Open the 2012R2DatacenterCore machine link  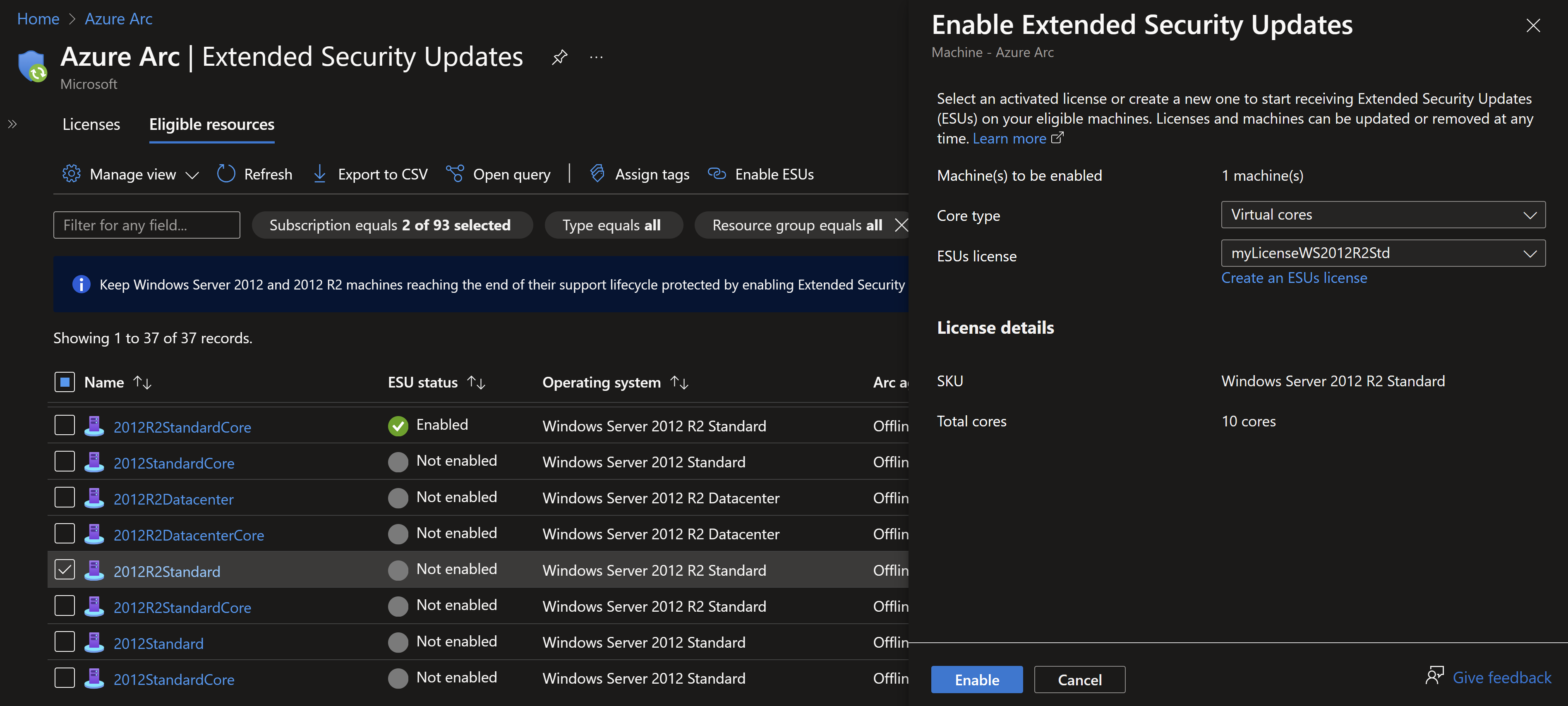coord(189,535)
